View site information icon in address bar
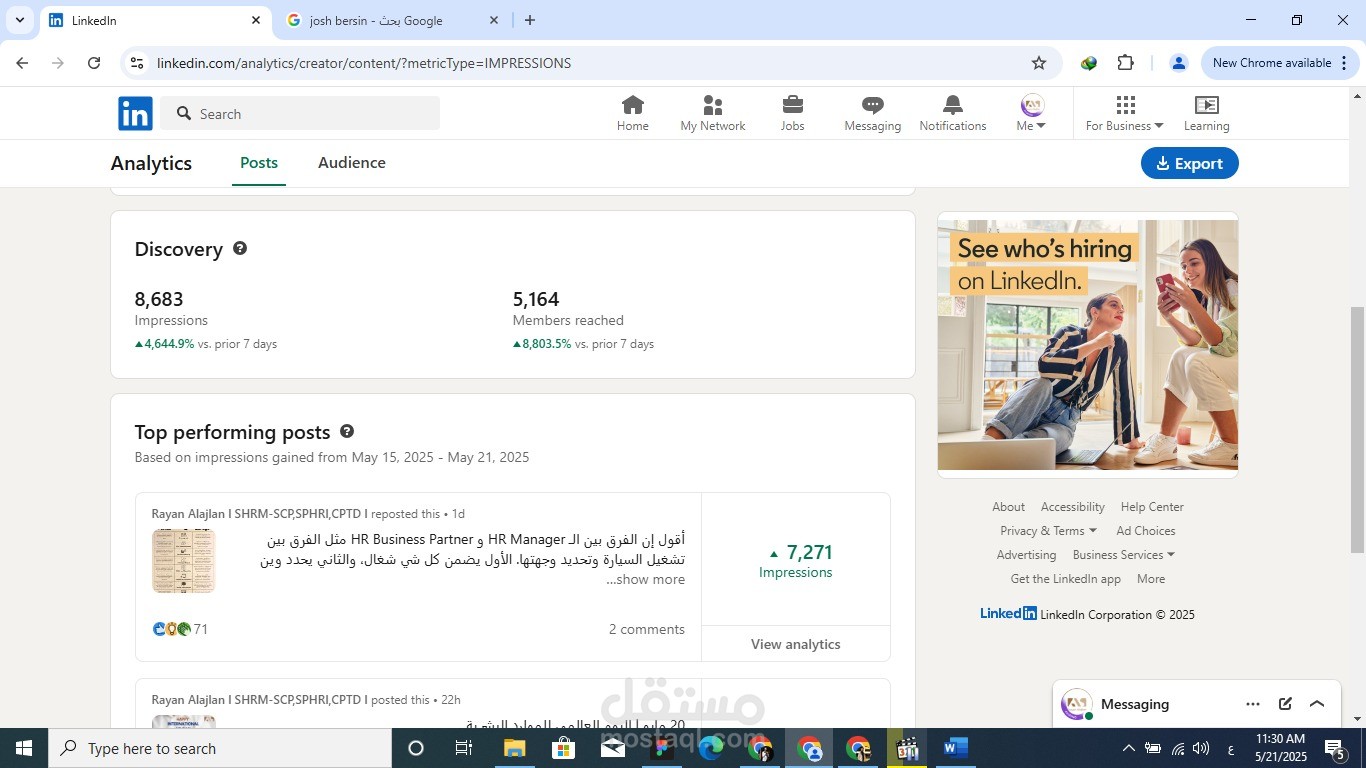Image resolution: width=1366 pixels, height=768 pixels. 138,63
